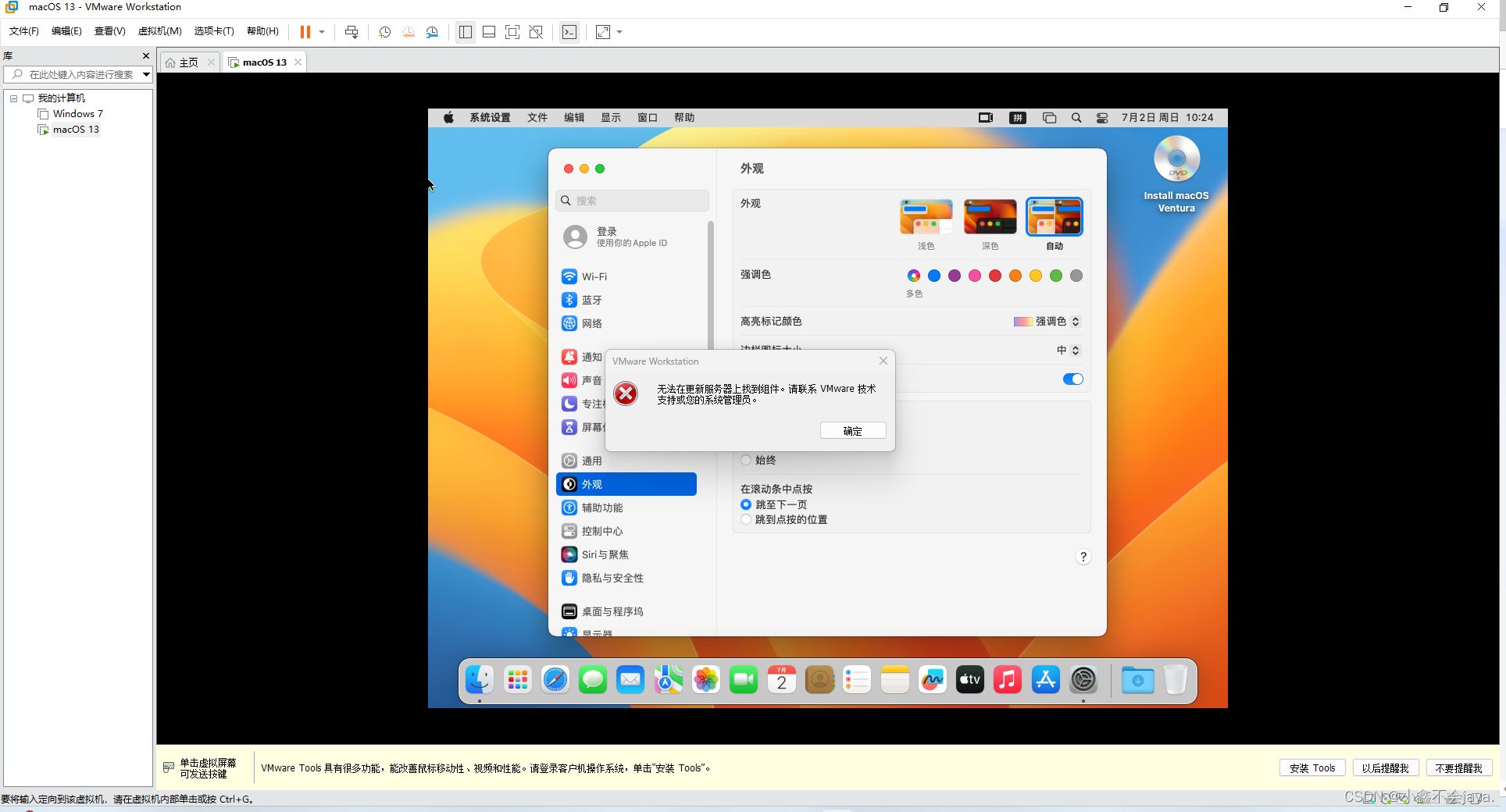The height and width of the screenshot is (812, 1506).
Task: Expand the library search box dropdown arrow
Action: 146,75
